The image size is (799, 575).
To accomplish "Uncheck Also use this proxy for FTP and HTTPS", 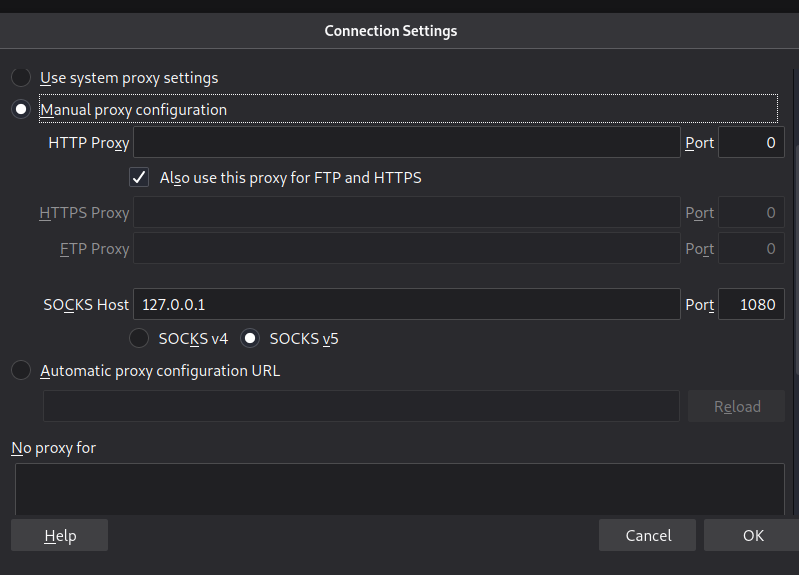I will 140,178.
